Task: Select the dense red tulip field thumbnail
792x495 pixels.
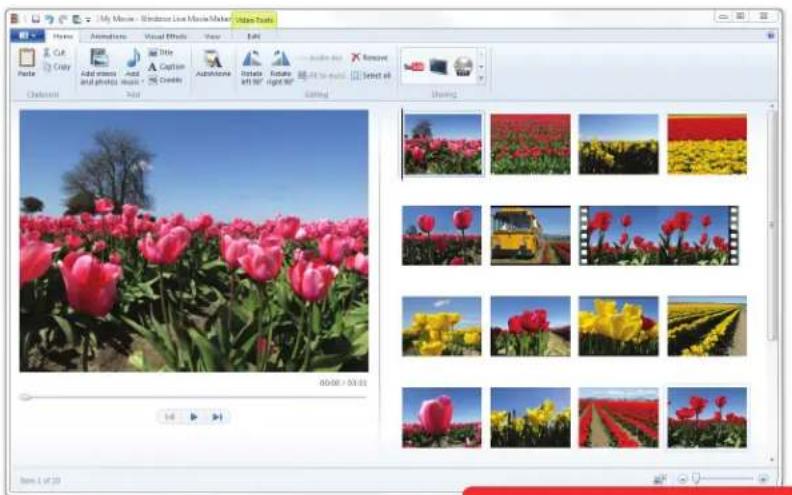Action: pyautogui.click(x=530, y=144)
